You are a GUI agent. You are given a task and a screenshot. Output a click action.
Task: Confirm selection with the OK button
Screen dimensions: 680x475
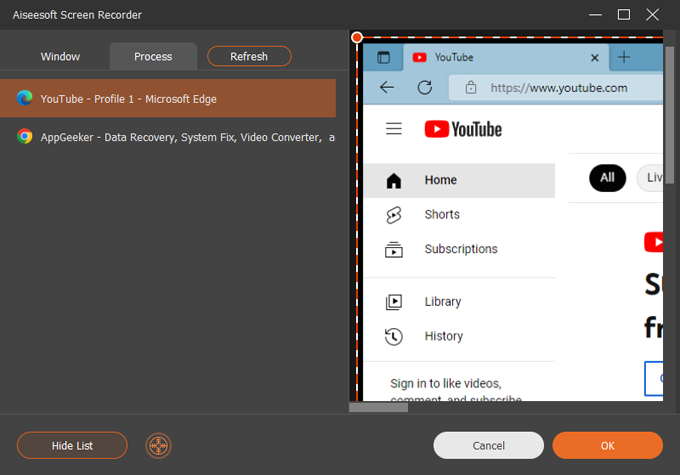(607, 445)
